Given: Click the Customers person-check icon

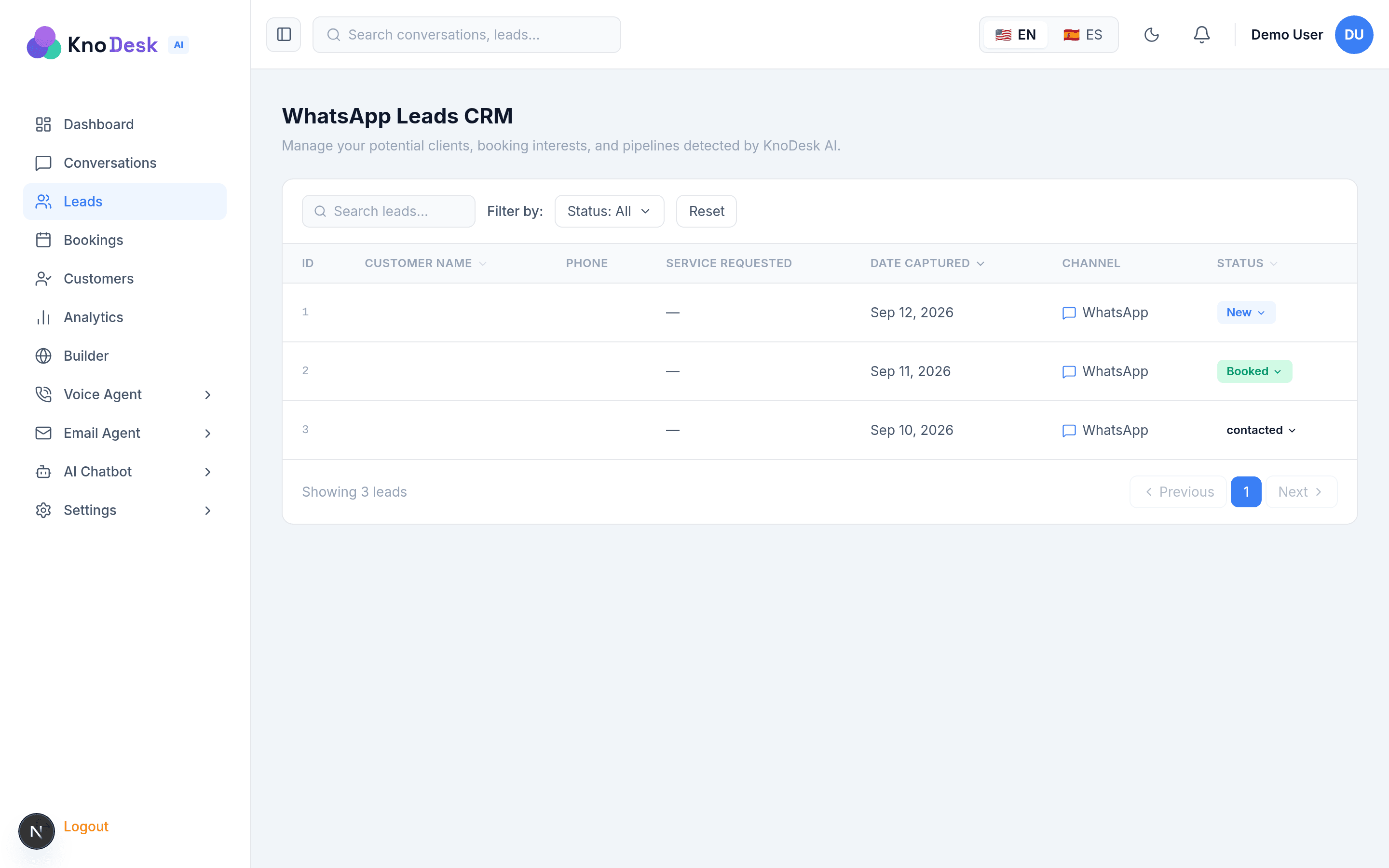Looking at the screenshot, I should (43, 278).
